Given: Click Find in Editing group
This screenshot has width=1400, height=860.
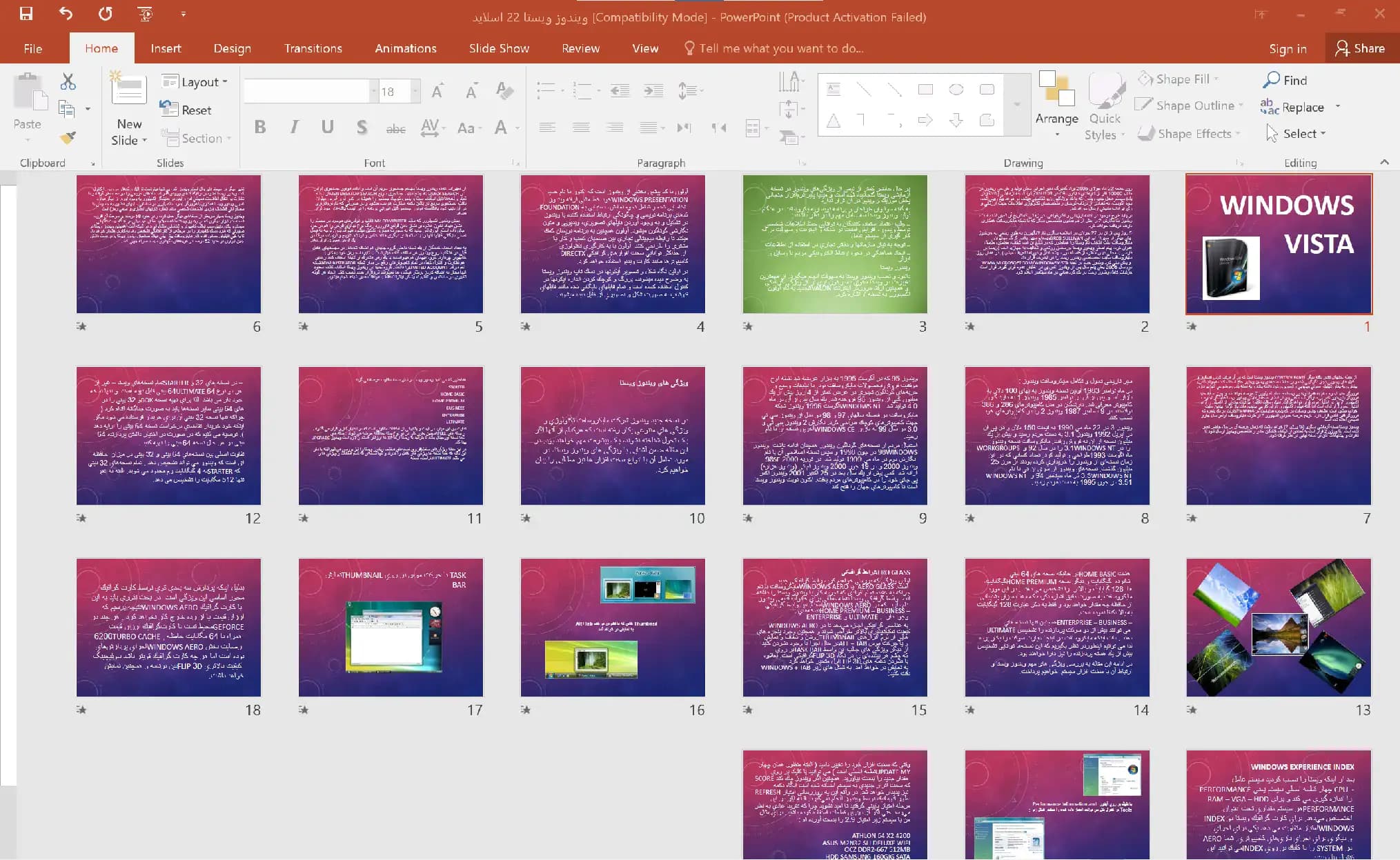Looking at the screenshot, I should pyautogui.click(x=1285, y=80).
